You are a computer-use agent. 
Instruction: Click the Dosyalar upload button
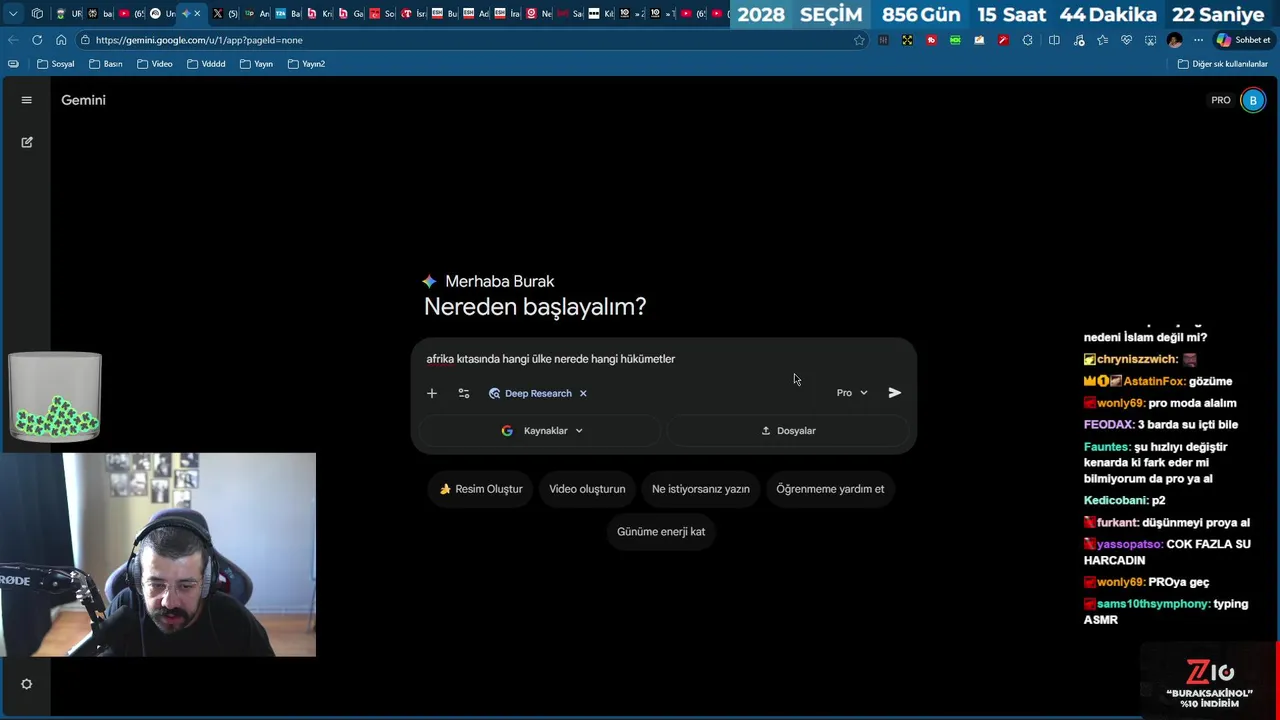[788, 430]
